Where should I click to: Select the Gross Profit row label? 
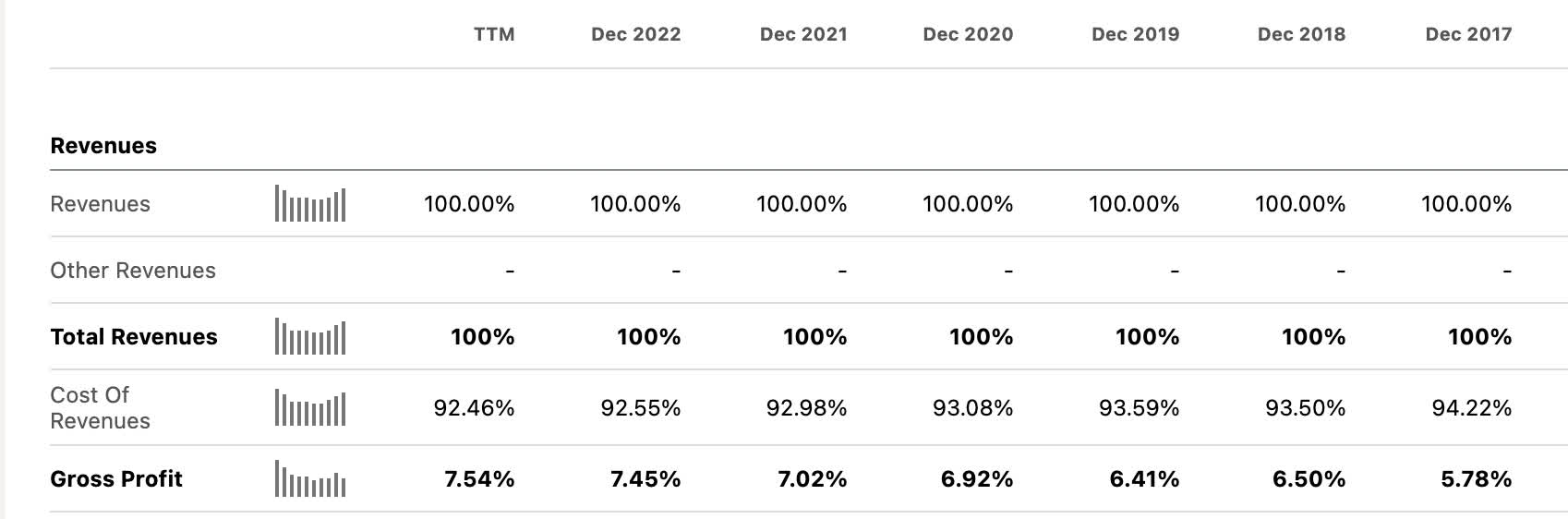tap(116, 479)
